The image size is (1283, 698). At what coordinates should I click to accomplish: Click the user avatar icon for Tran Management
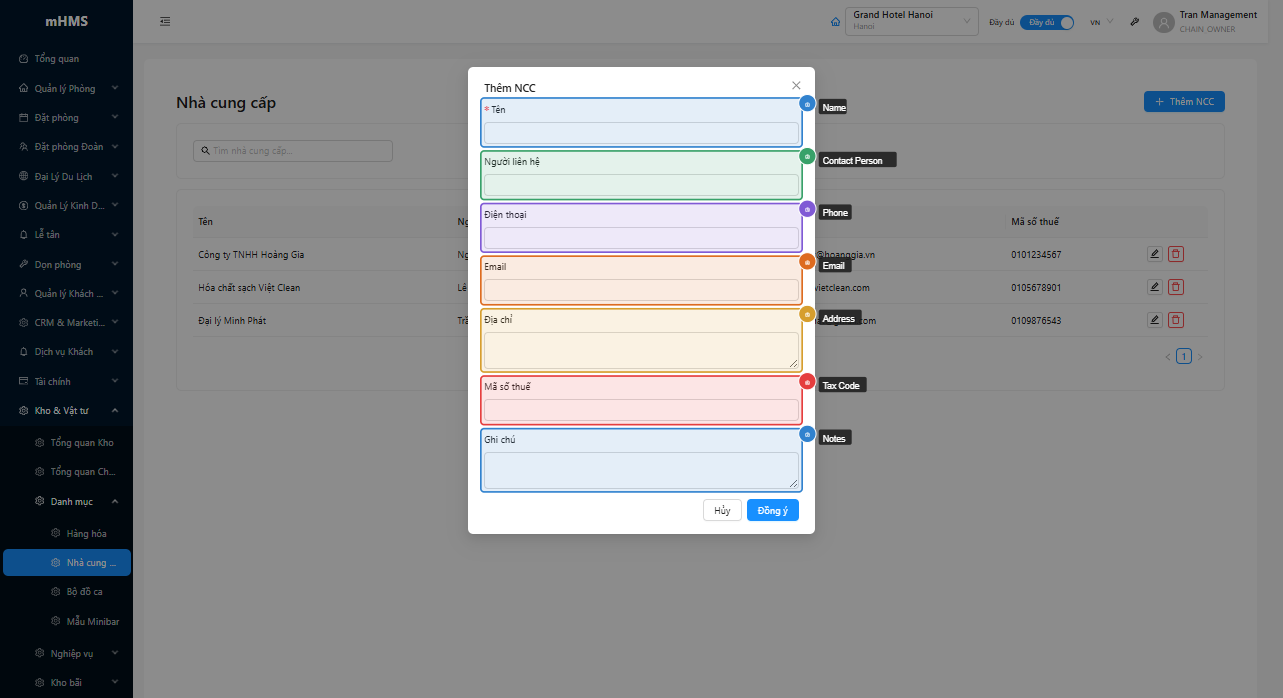point(1163,22)
